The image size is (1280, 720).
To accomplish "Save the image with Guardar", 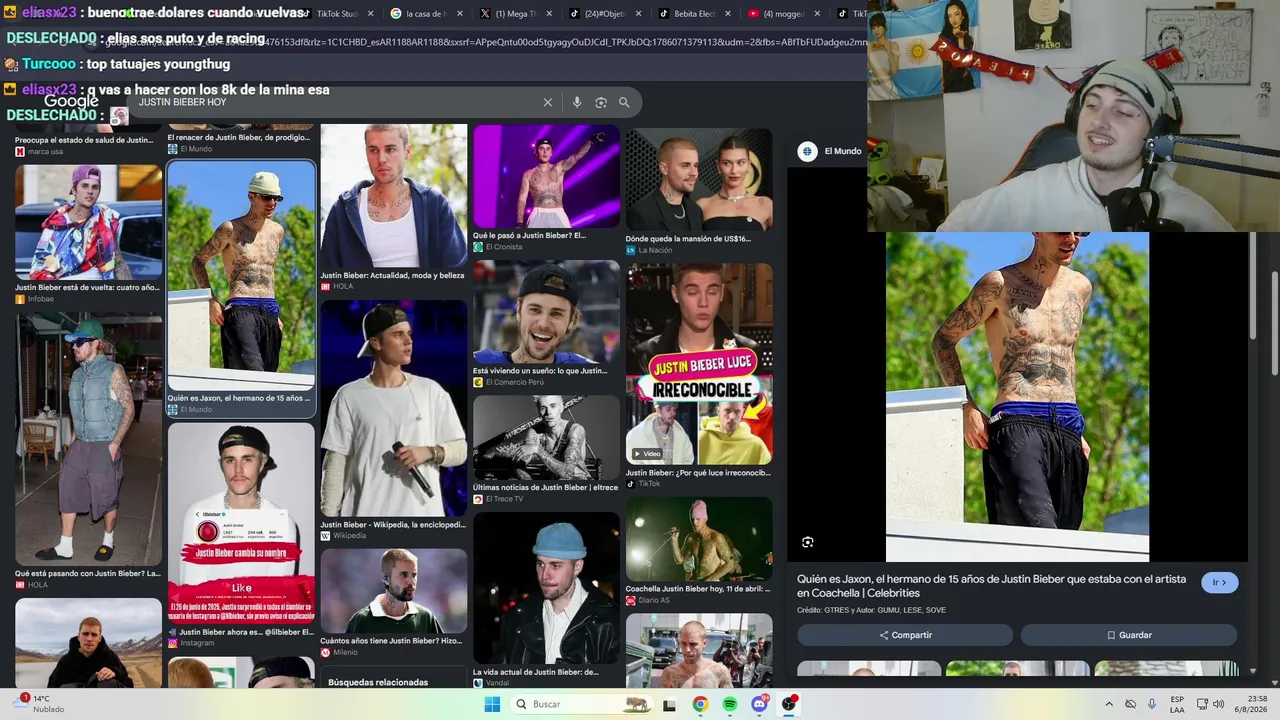I will pos(1129,635).
